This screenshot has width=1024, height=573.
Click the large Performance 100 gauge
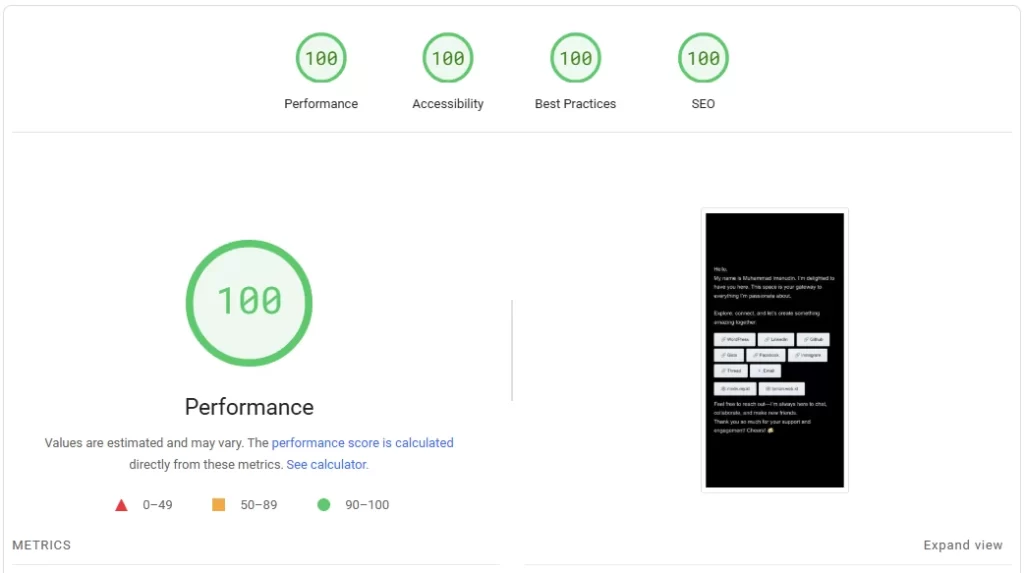pos(249,302)
